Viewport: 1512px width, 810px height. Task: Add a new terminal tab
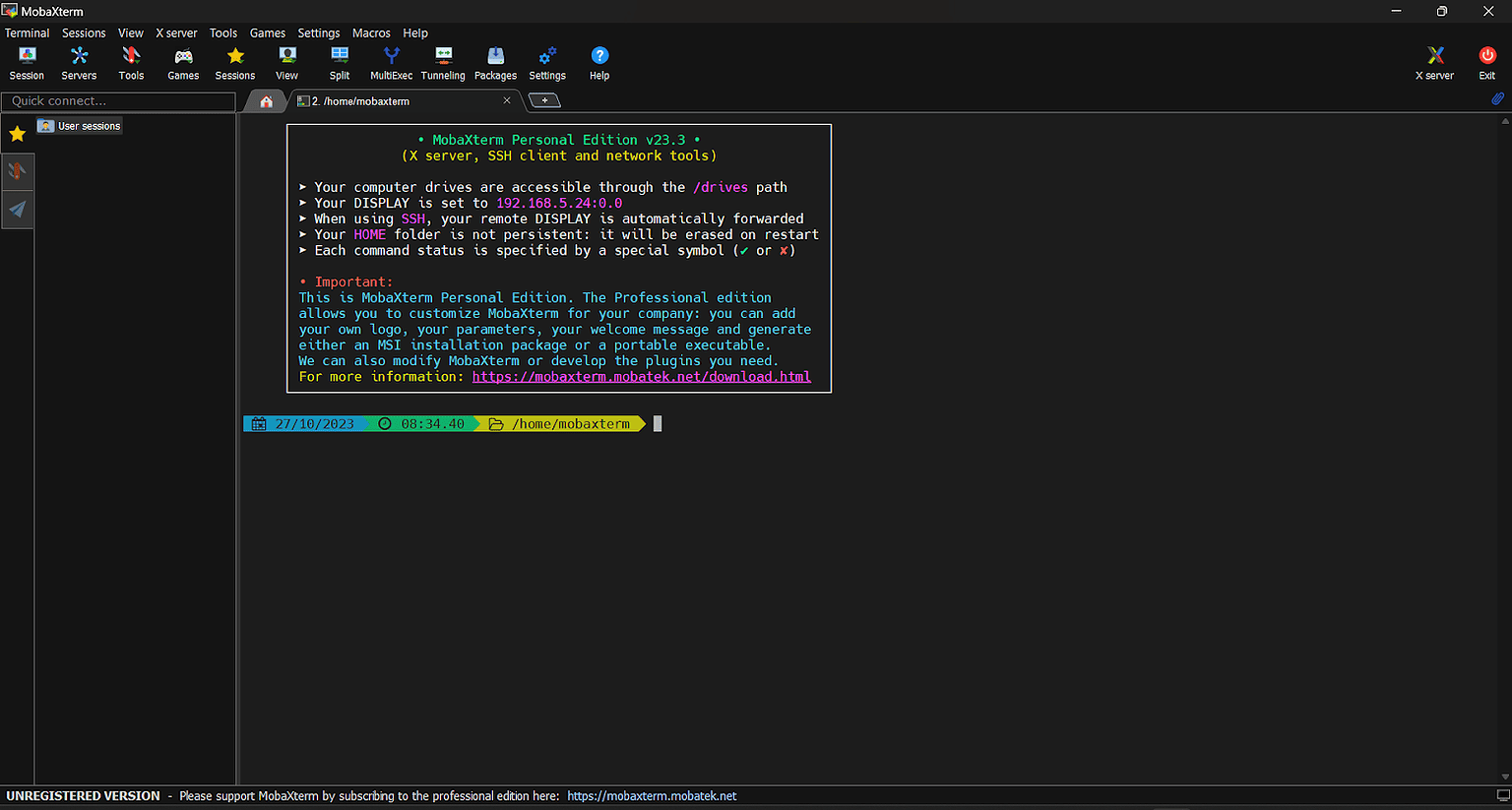click(544, 100)
